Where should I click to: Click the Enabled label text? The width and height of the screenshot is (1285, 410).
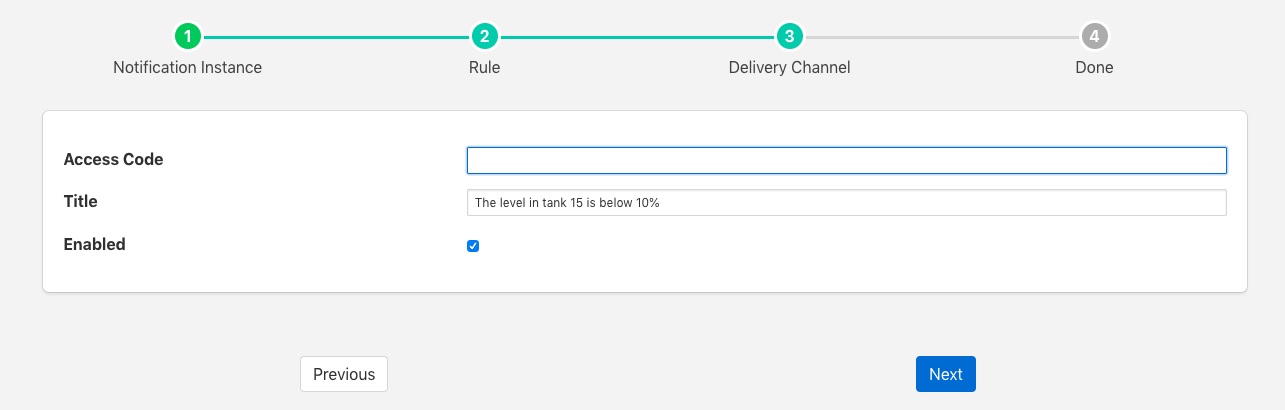(x=94, y=245)
